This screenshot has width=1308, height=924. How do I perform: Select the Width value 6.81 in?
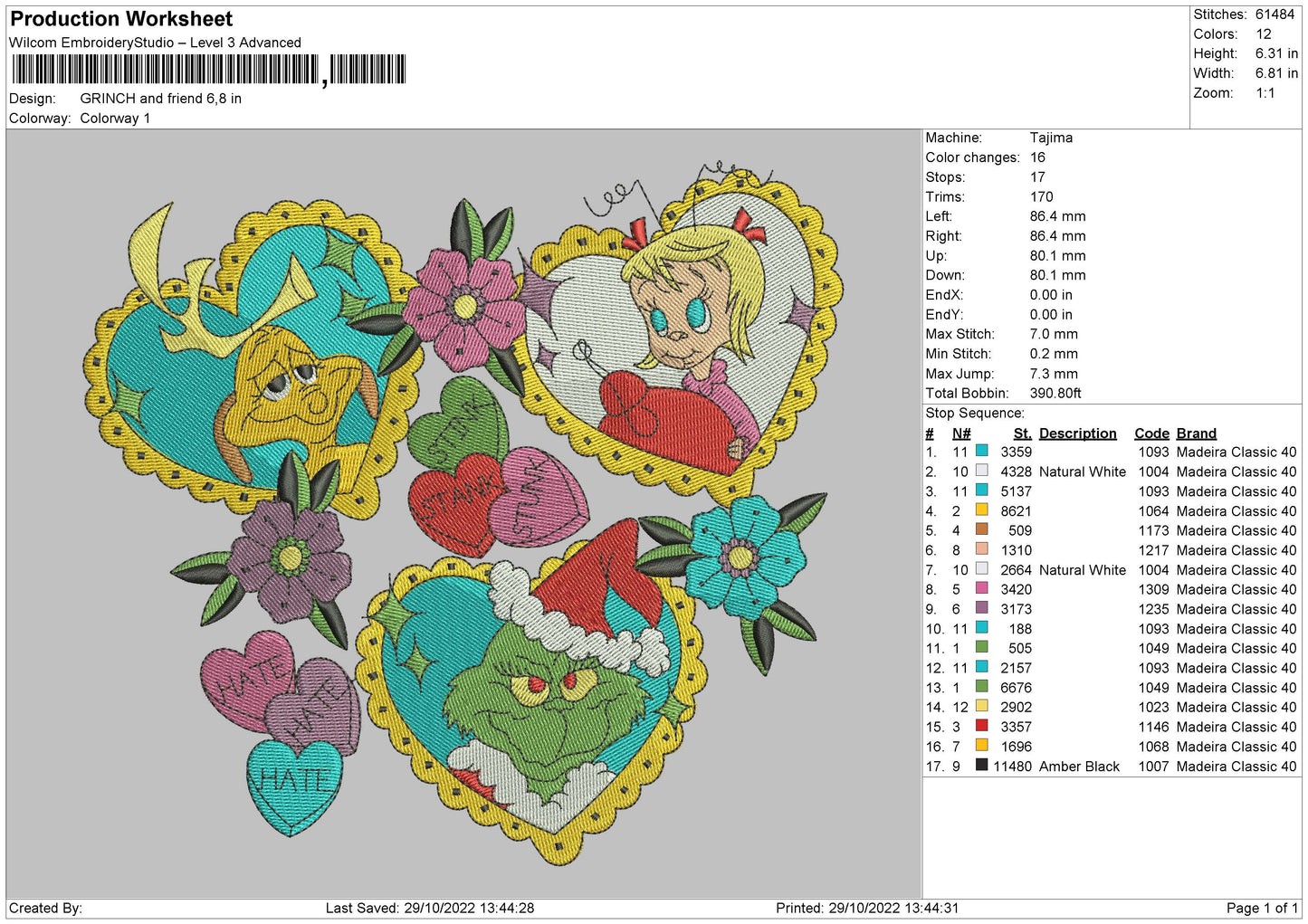1276,73
